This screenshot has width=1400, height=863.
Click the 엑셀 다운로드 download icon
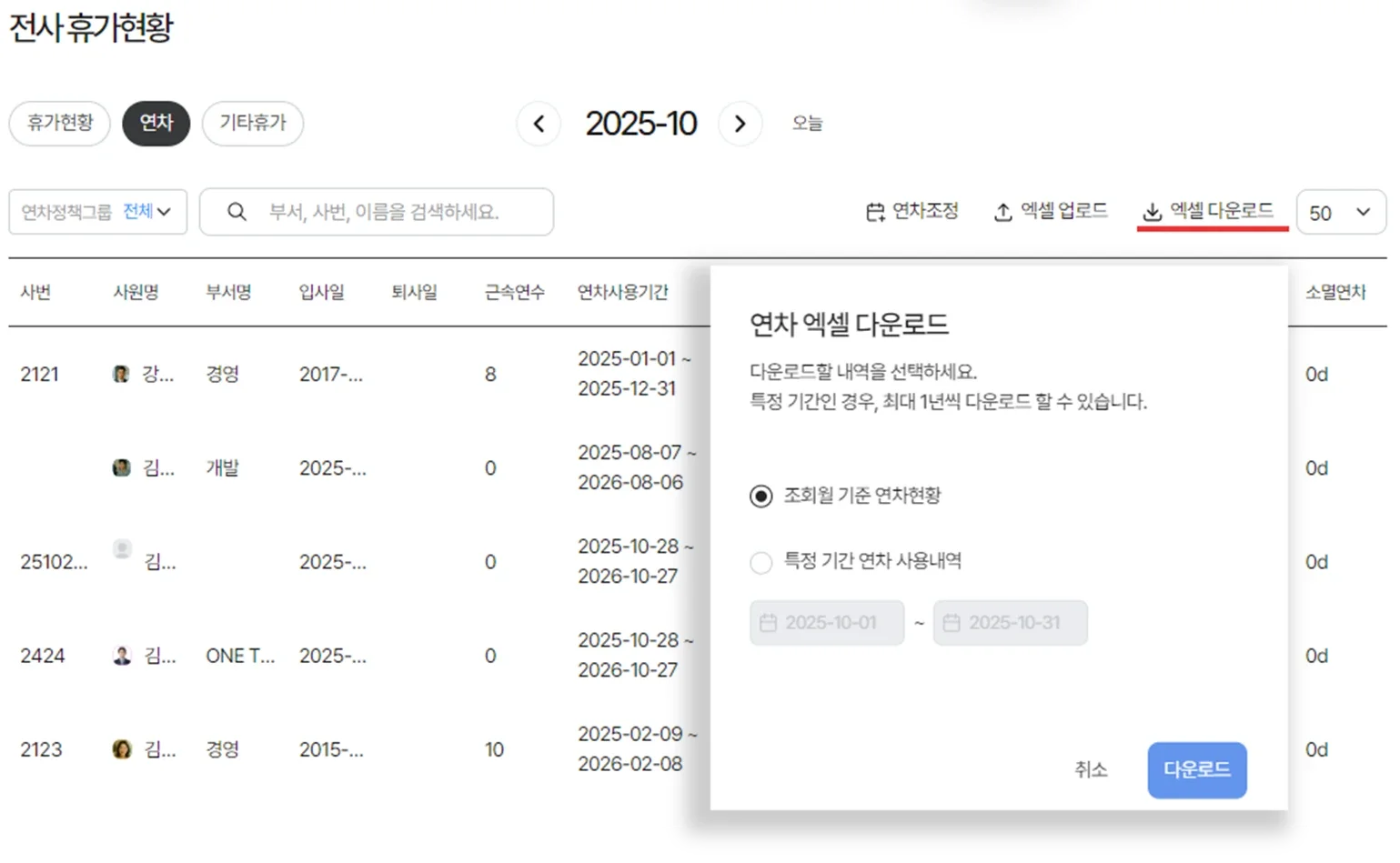(x=1153, y=212)
